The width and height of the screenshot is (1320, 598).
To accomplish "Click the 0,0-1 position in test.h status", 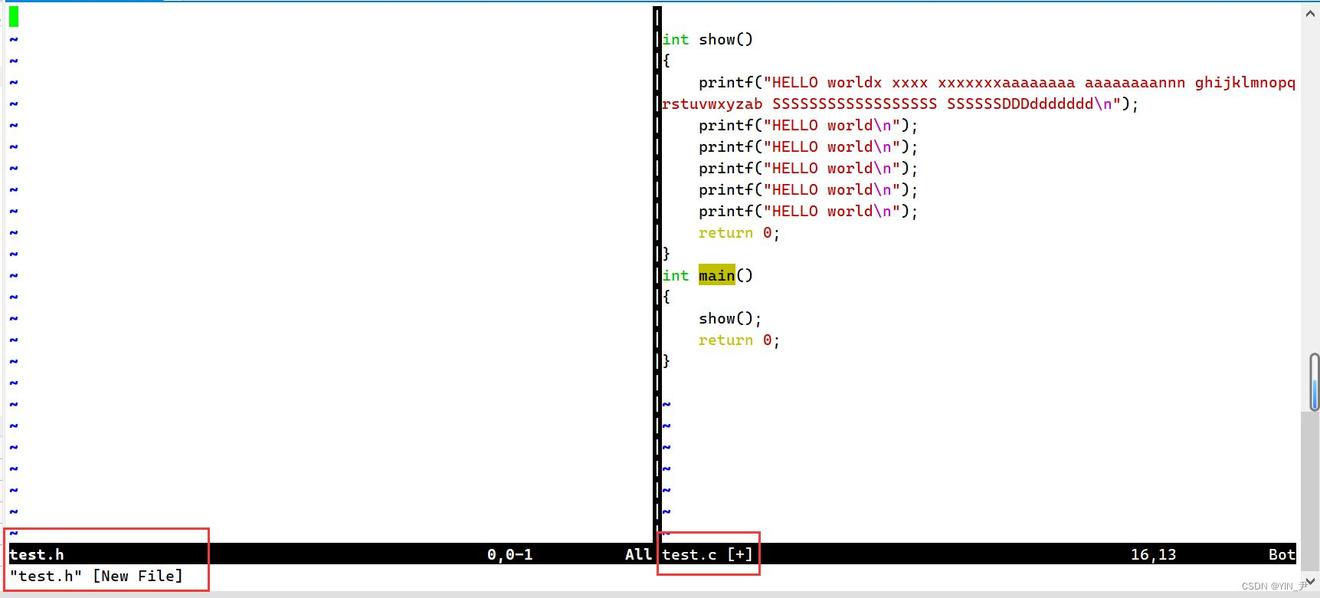I will [x=510, y=554].
